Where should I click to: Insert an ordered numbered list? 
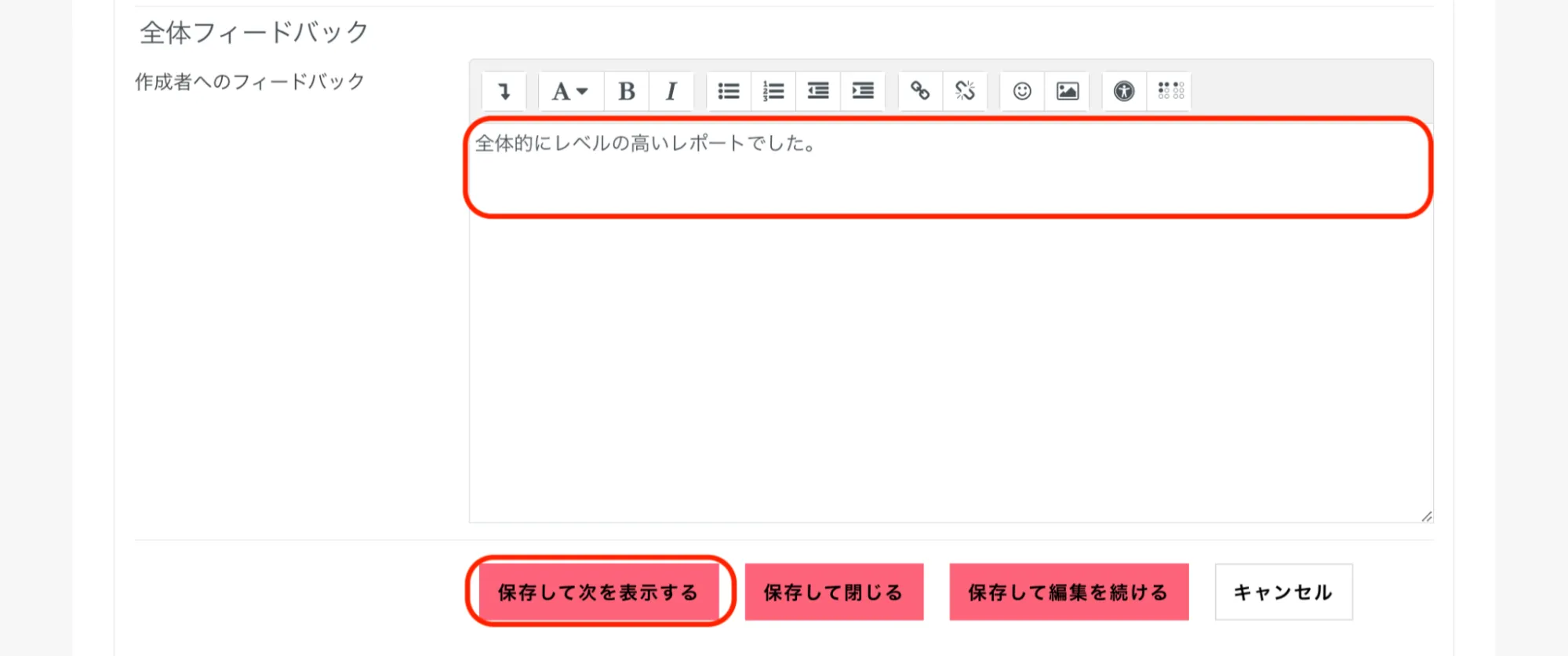pos(773,91)
